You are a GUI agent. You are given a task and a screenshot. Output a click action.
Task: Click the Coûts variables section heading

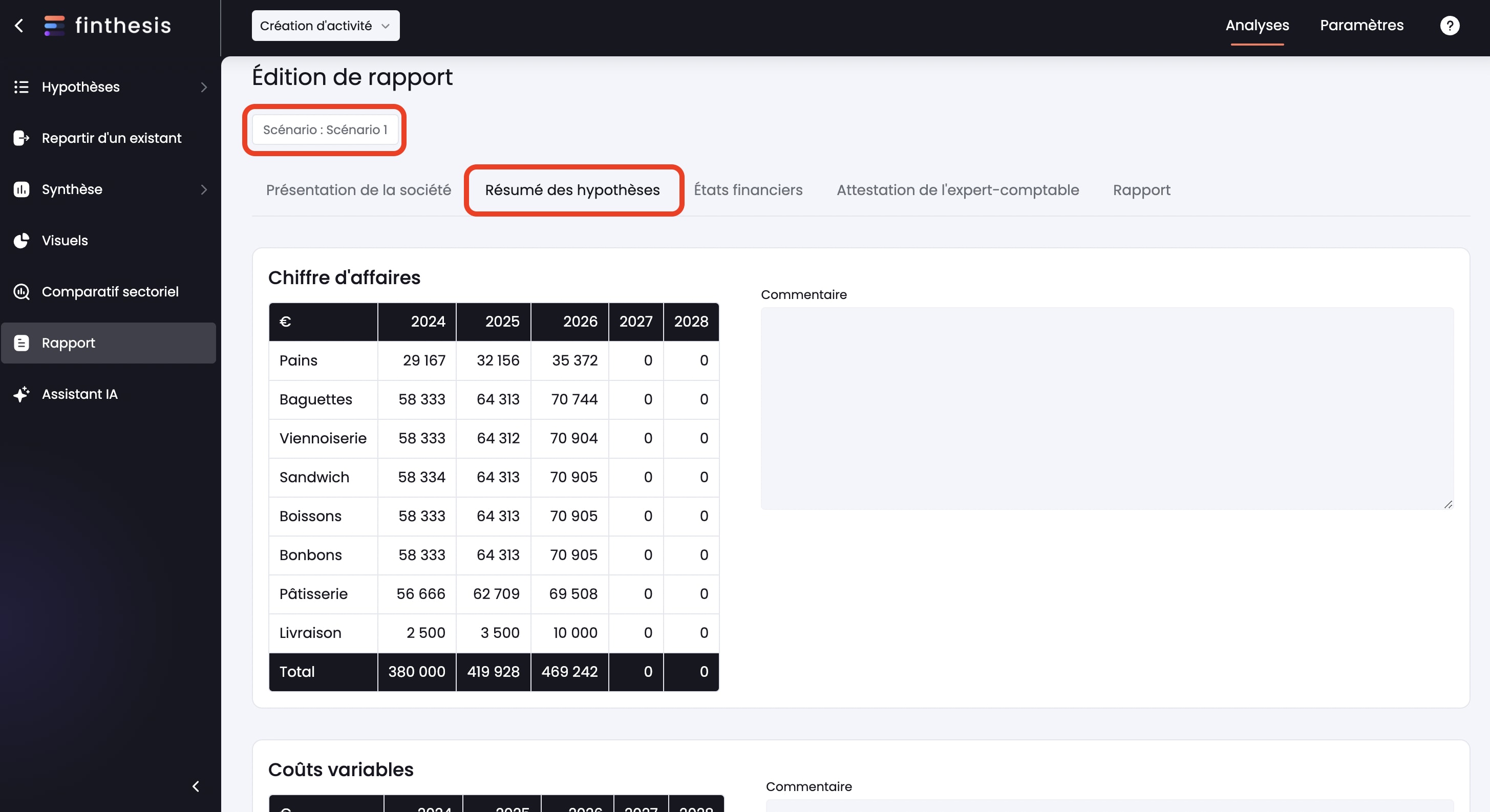coord(340,770)
